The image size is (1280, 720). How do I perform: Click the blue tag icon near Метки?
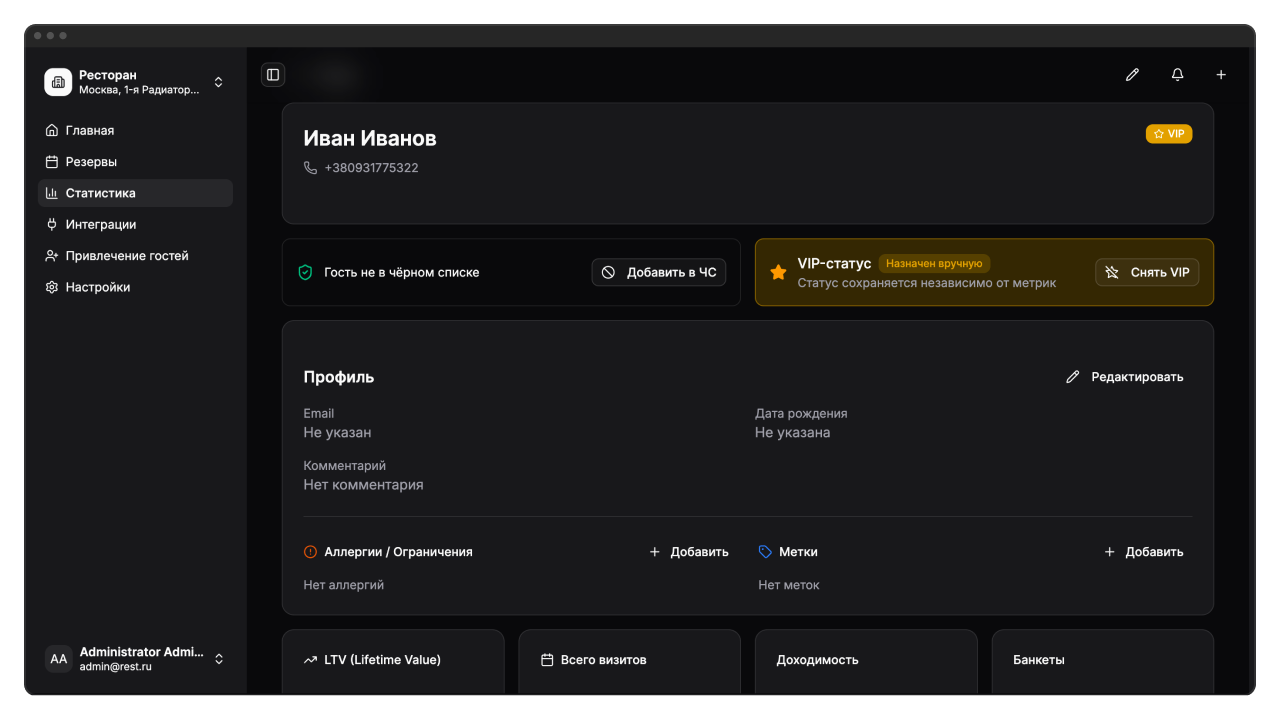765,552
